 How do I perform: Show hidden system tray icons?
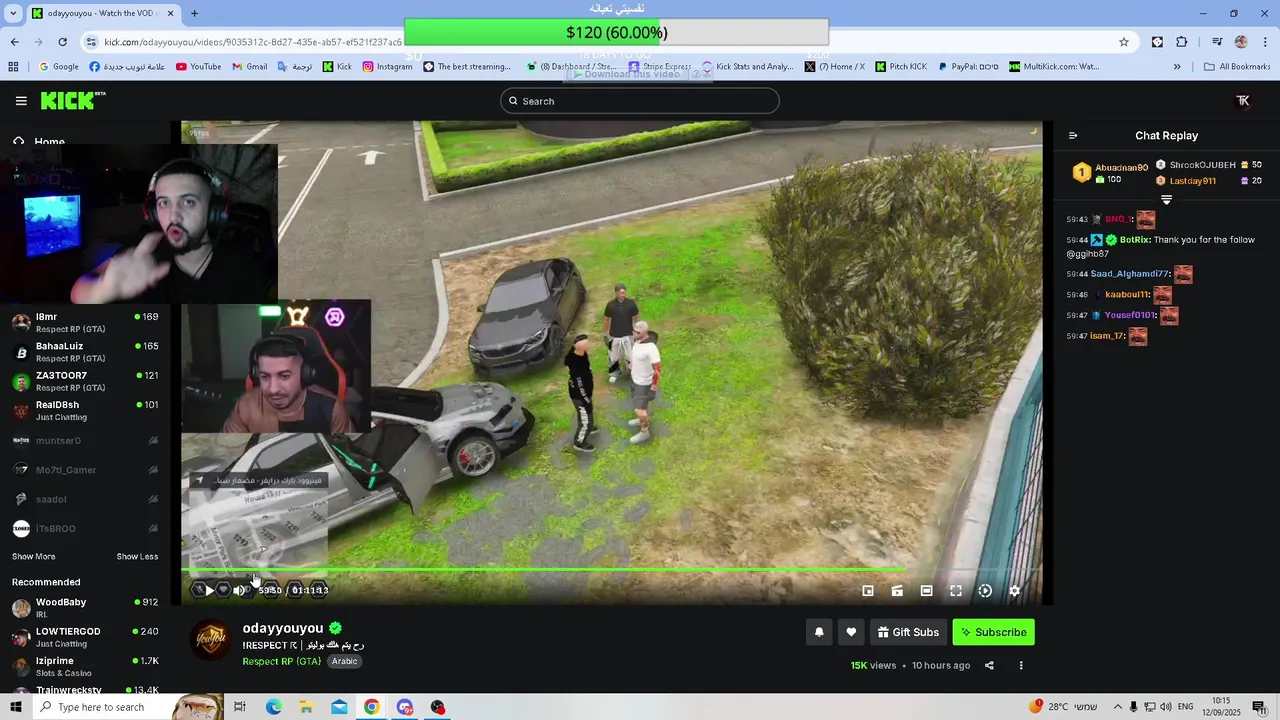(x=1118, y=707)
